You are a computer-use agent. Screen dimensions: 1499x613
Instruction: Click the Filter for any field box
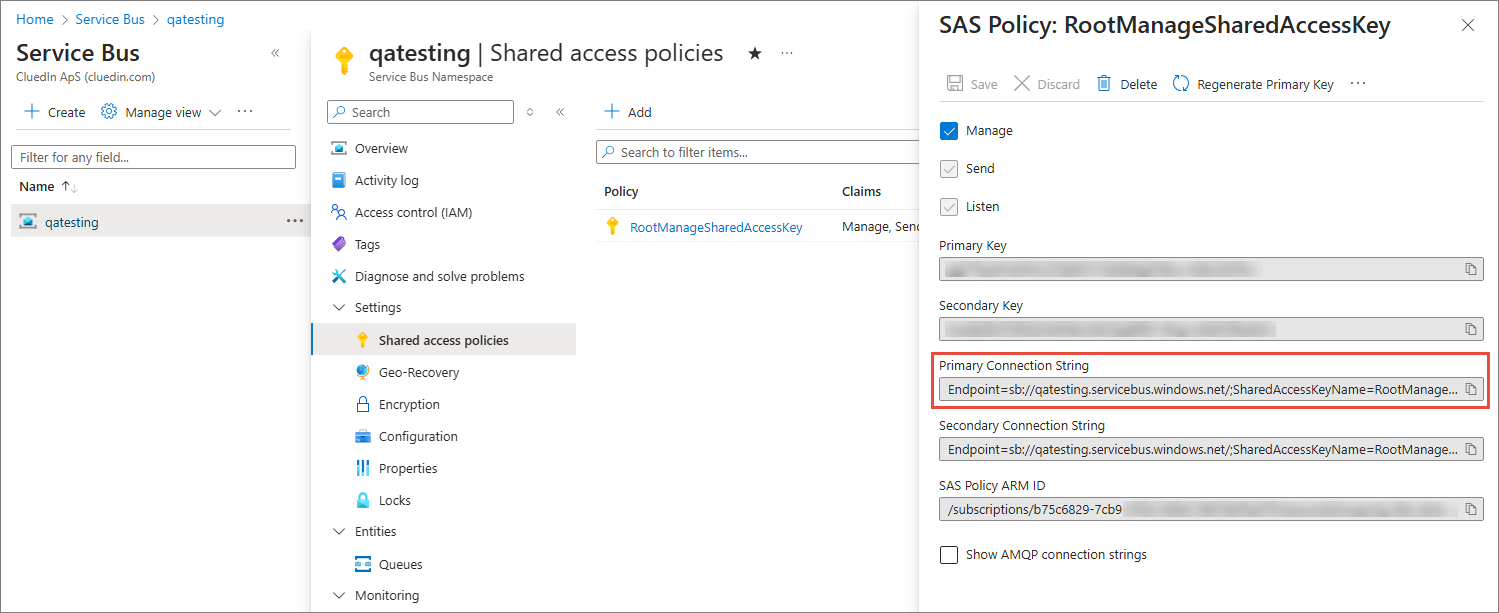[153, 157]
